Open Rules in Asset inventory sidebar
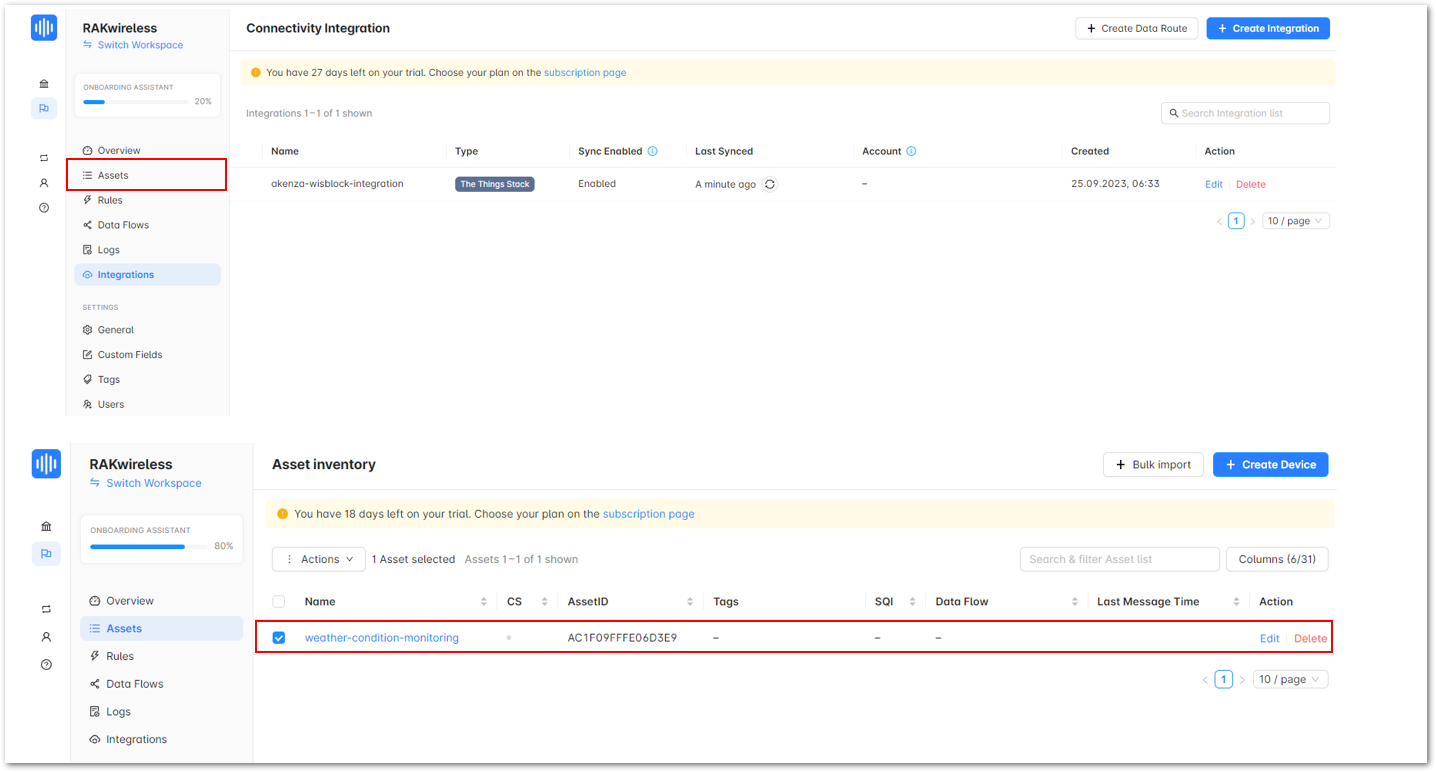Screen dimensions: 1436x772 click(161, 656)
